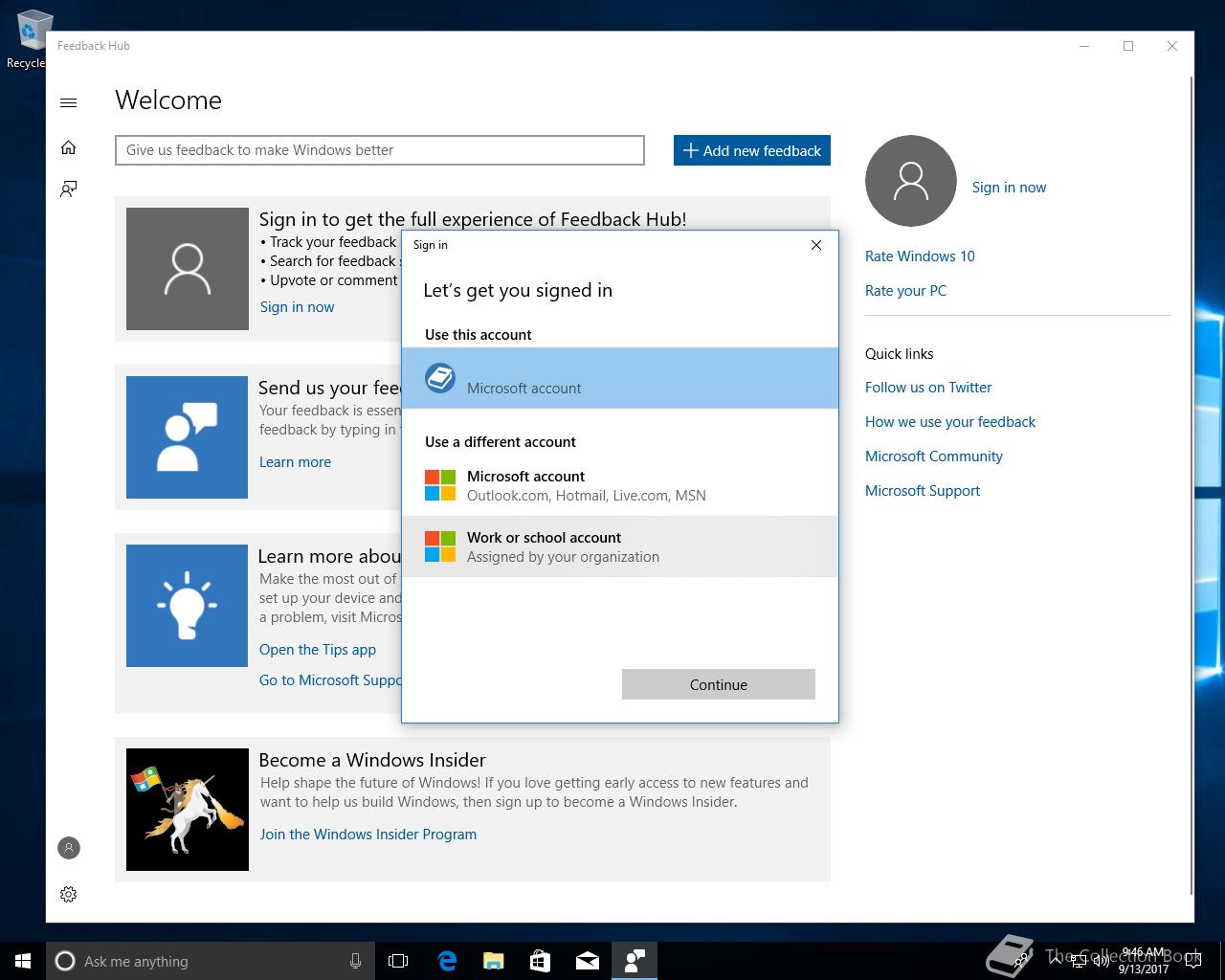
Task: Open File Explorer from taskbar
Action: (494, 961)
